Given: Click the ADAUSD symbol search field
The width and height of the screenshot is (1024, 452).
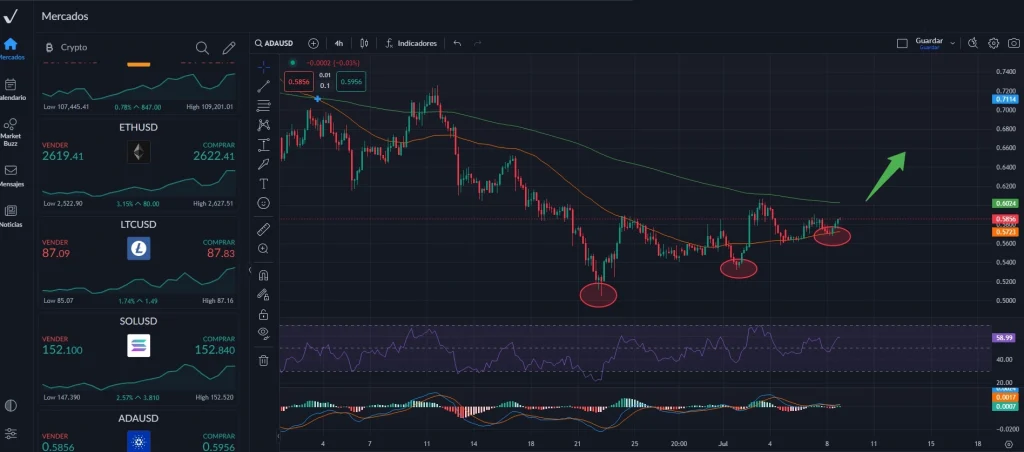Looking at the screenshot, I should [274, 43].
